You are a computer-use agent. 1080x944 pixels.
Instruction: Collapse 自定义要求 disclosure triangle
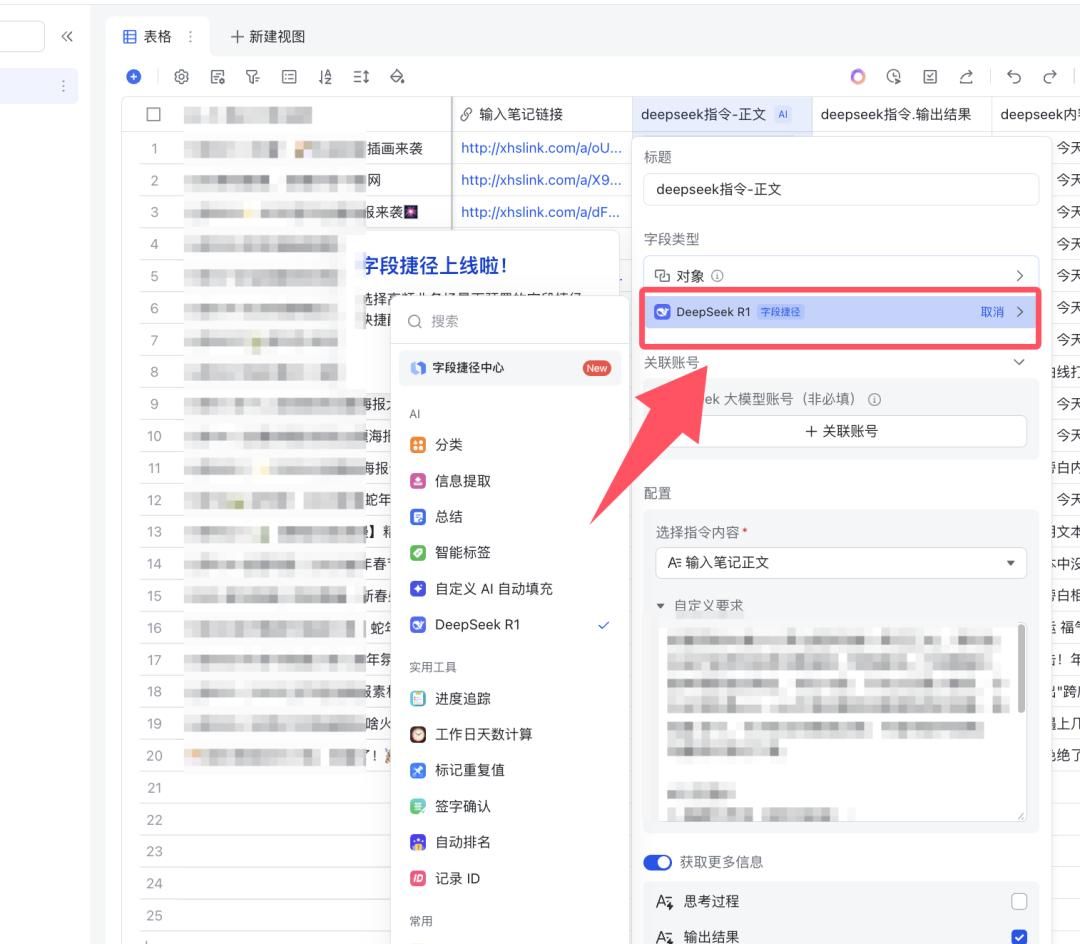(661, 606)
